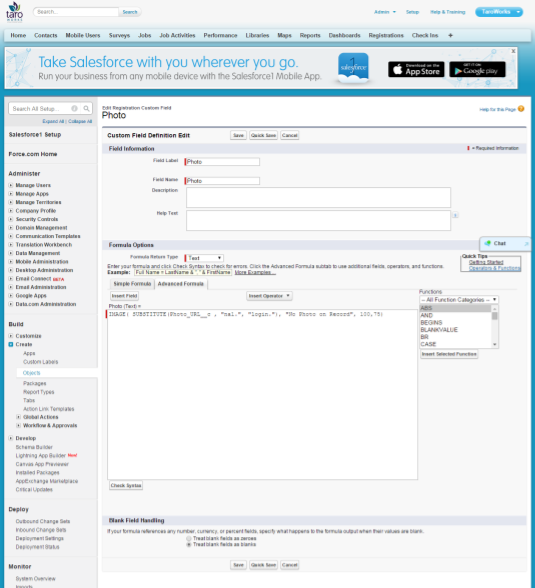Click the Check Syntax button

pyautogui.click(x=126, y=485)
